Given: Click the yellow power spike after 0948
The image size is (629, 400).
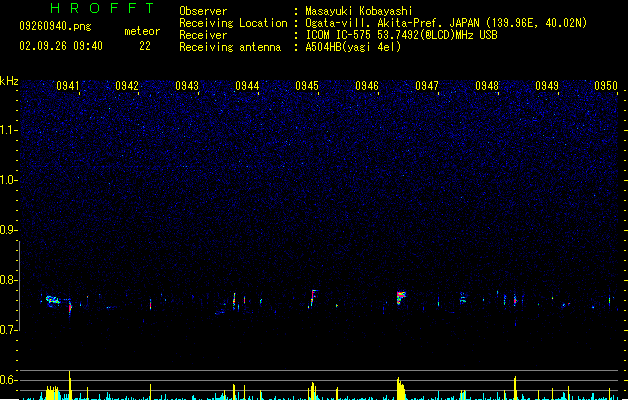Looking at the screenshot, I should click(515, 388).
